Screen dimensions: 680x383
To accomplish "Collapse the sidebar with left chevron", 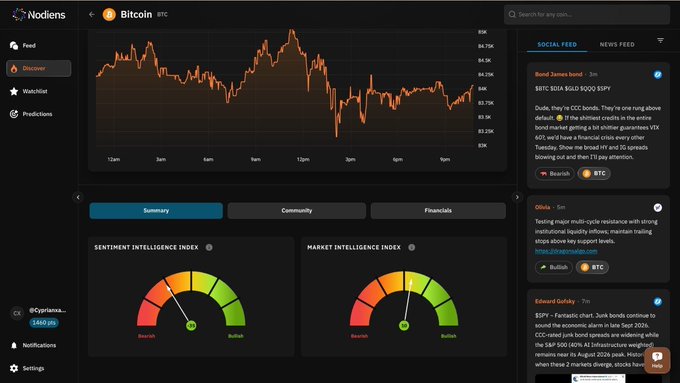I will tap(78, 197).
